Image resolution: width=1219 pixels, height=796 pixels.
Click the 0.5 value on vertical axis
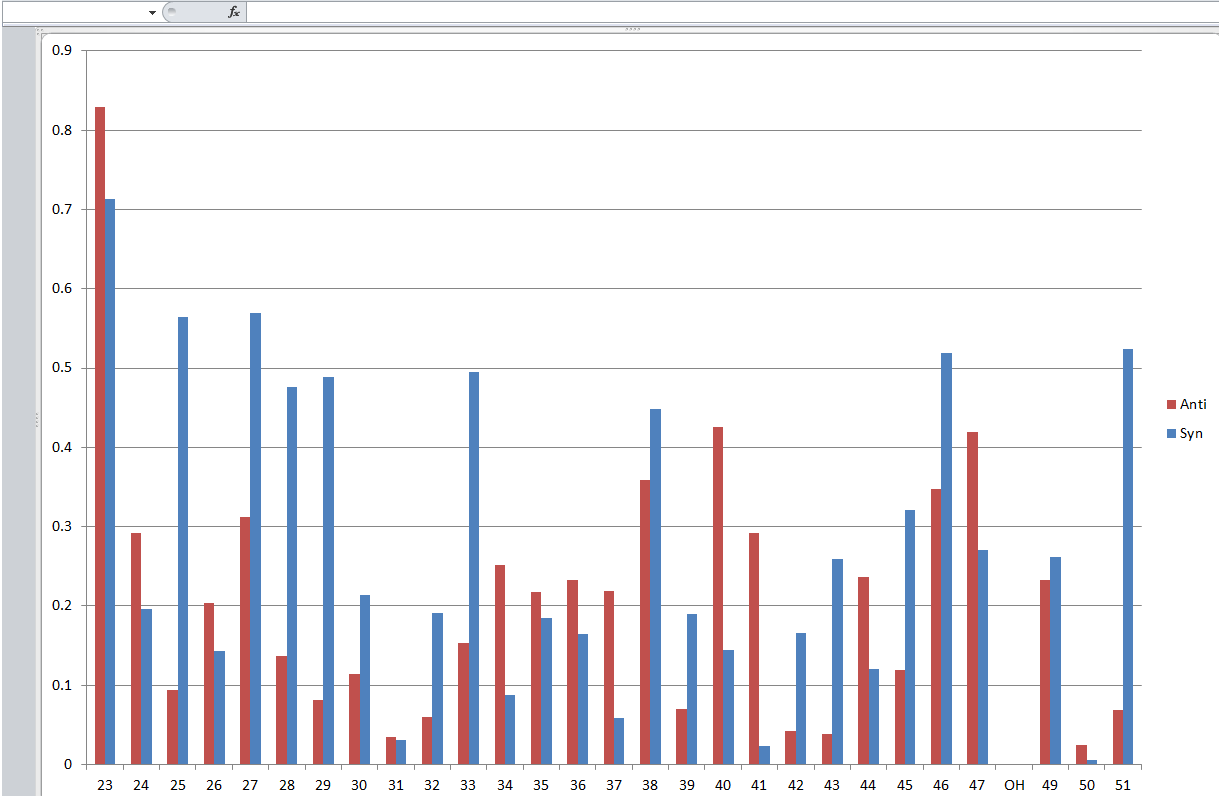tap(63, 368)
